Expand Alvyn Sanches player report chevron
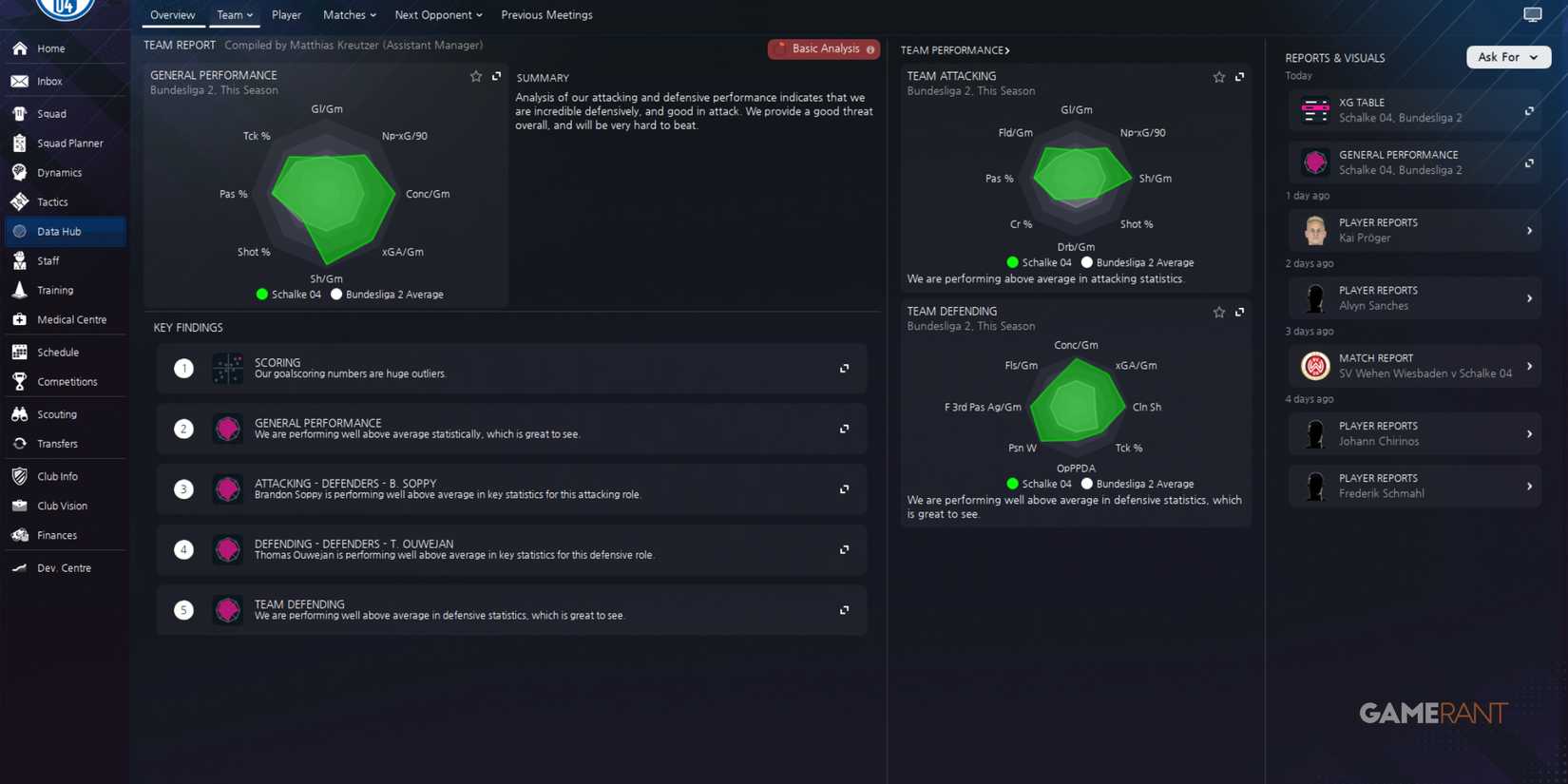1568x784 pixels. [1529, 298]
